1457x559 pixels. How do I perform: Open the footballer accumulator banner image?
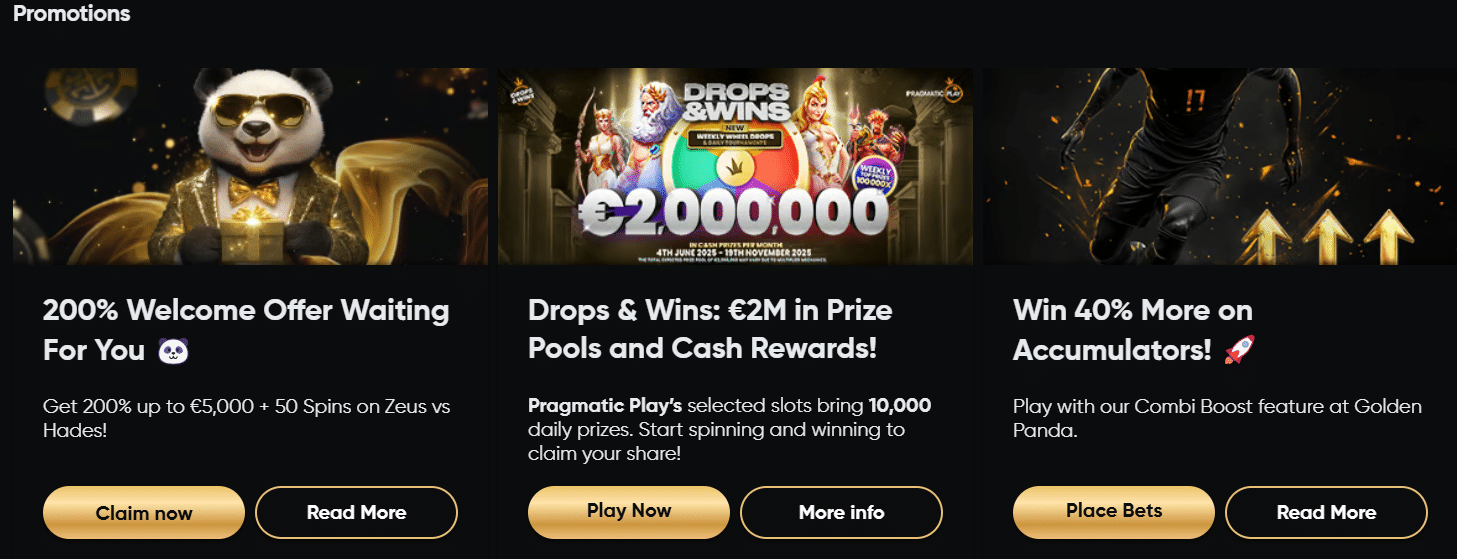coord(1219,166)
